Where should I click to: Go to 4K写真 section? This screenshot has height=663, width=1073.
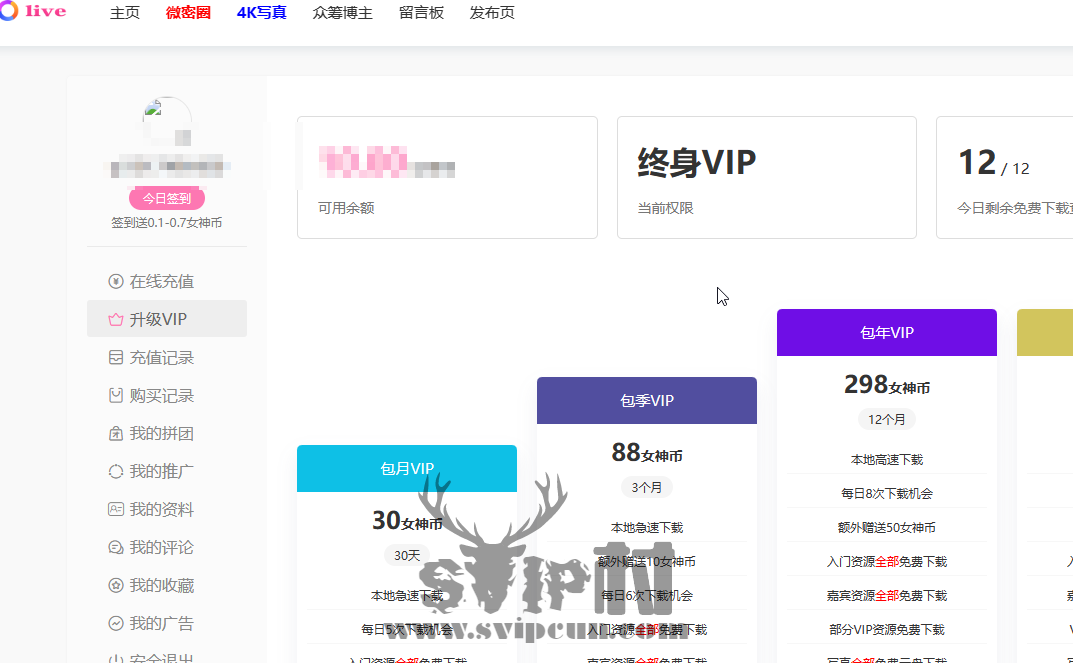(261, 13)
